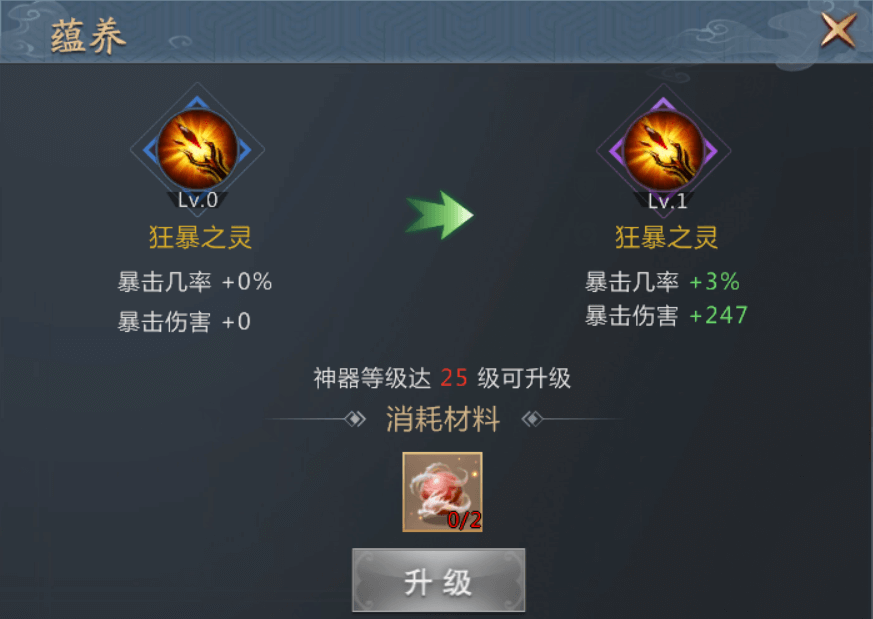Click the diamond ornament right of 消耗材料
The height and width of the screenshot is (619, 873).
click(x=532, y=419)
